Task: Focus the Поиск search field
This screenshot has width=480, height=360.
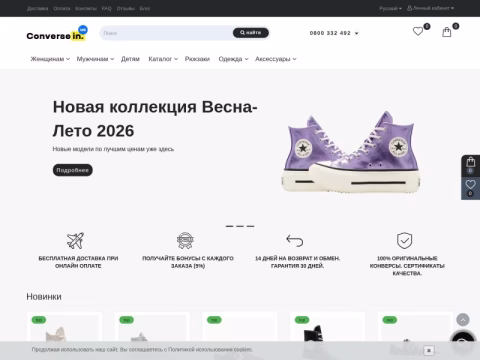Action: (167, 33)
